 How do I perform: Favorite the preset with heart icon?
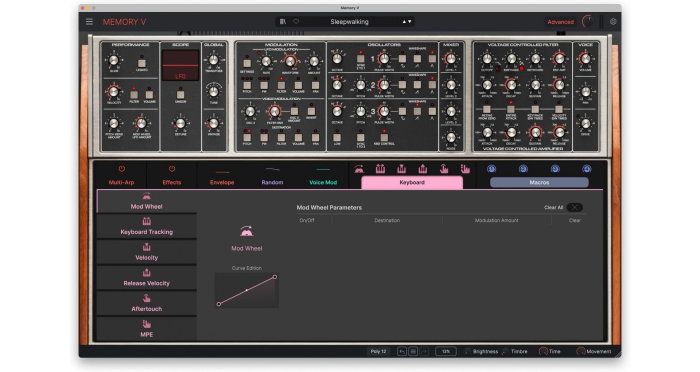point(296,21)
